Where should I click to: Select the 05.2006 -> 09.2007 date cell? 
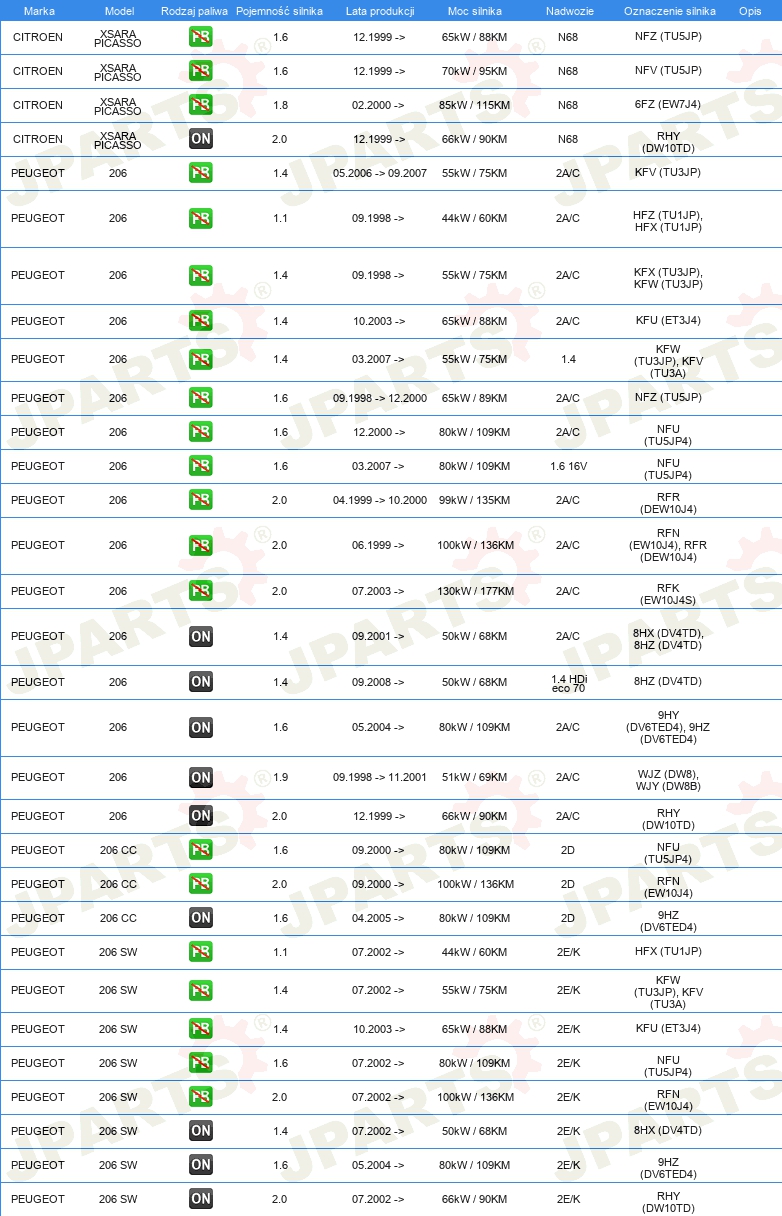coord(379,174)
